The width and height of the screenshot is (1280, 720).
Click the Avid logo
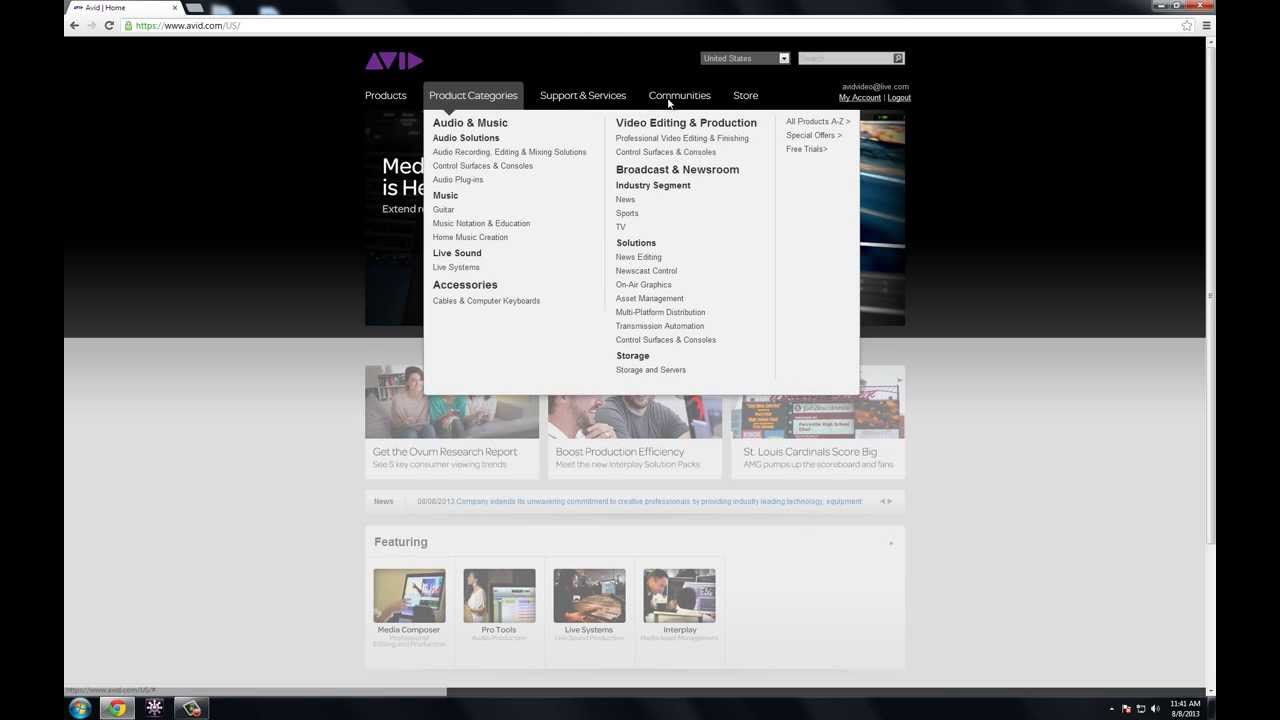[x=394, y=61]
